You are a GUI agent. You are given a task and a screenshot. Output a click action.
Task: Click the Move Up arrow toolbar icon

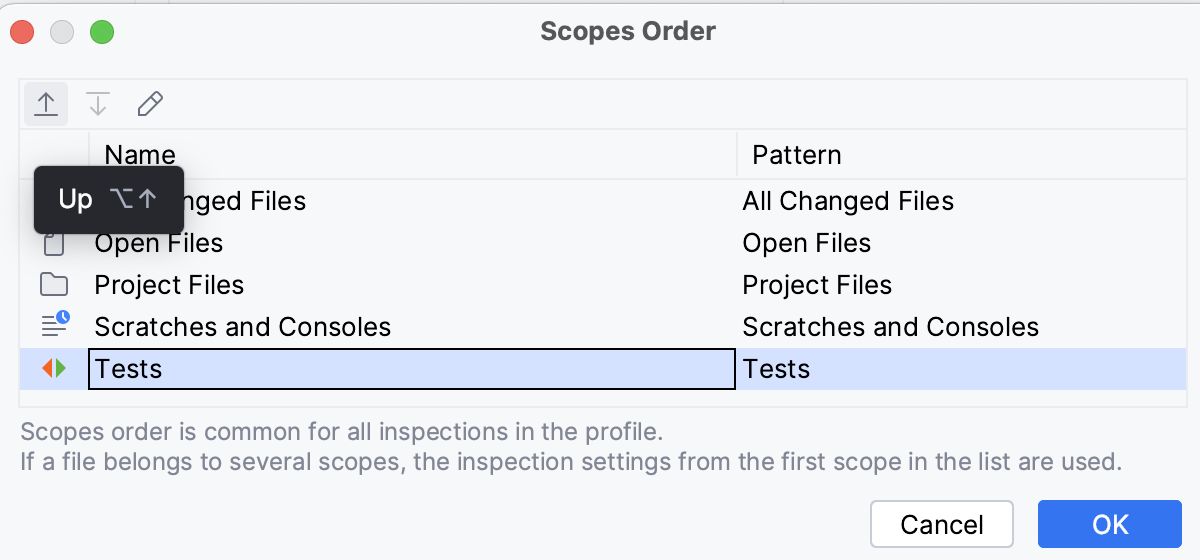point(46,104)
